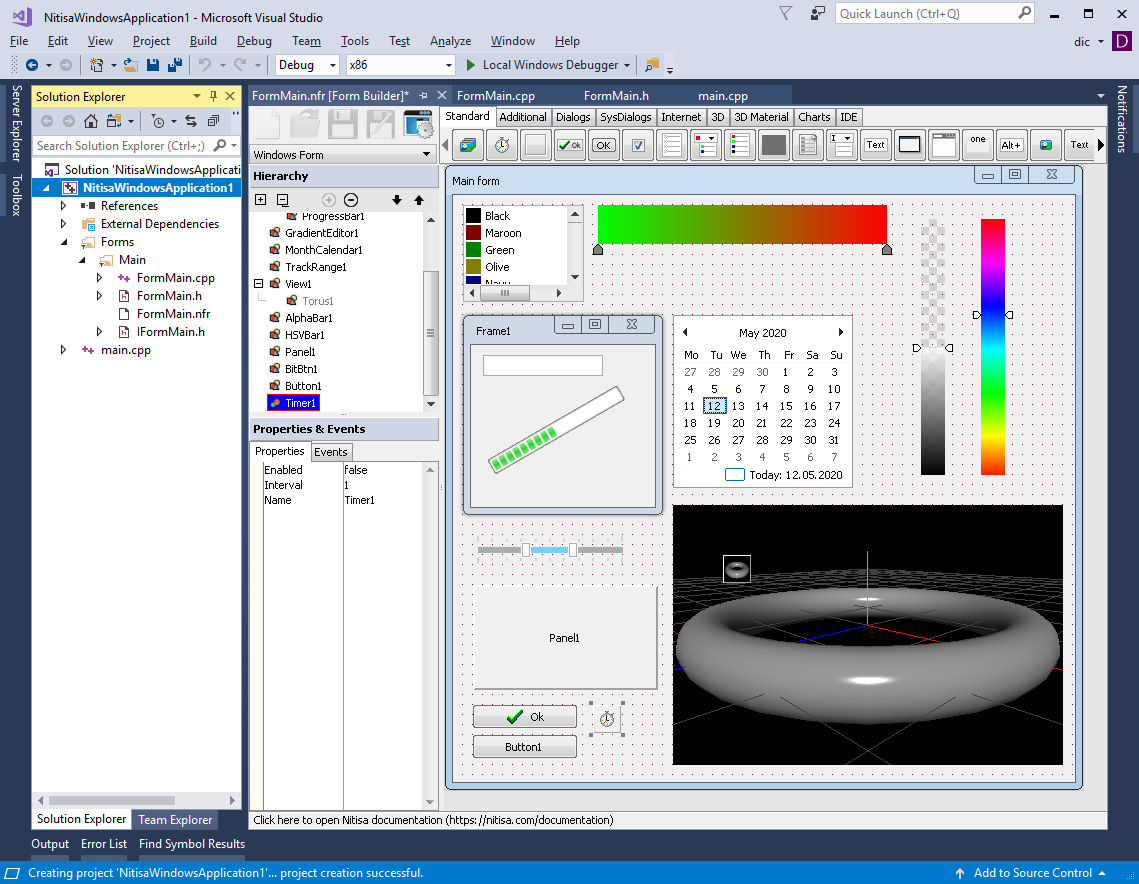1139x884 pixels.
Task: Click the Navigate Backward arrow in toolbar
Action: (x=32, y=65)
